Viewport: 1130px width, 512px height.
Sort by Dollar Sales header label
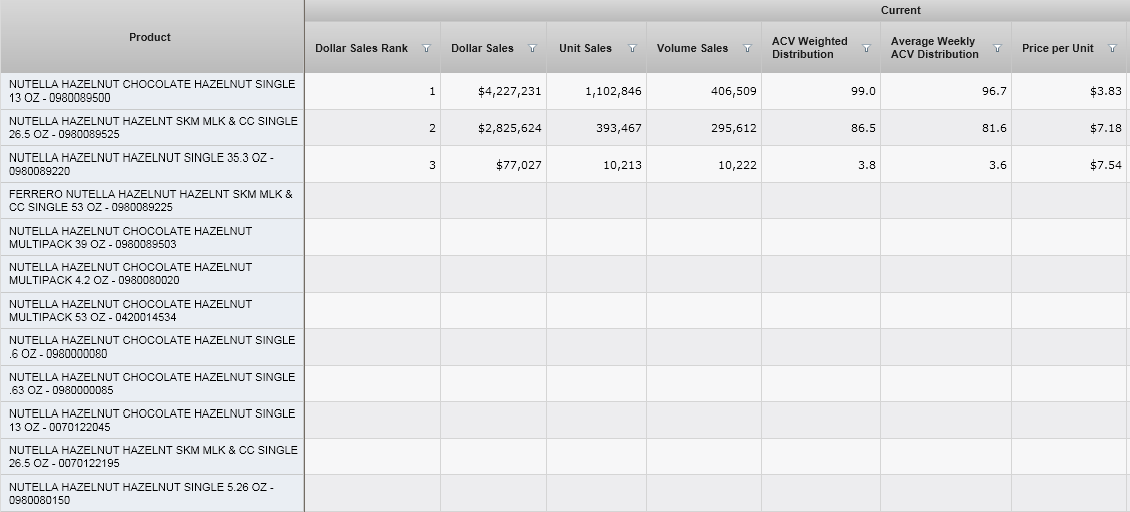pos(482,48)
